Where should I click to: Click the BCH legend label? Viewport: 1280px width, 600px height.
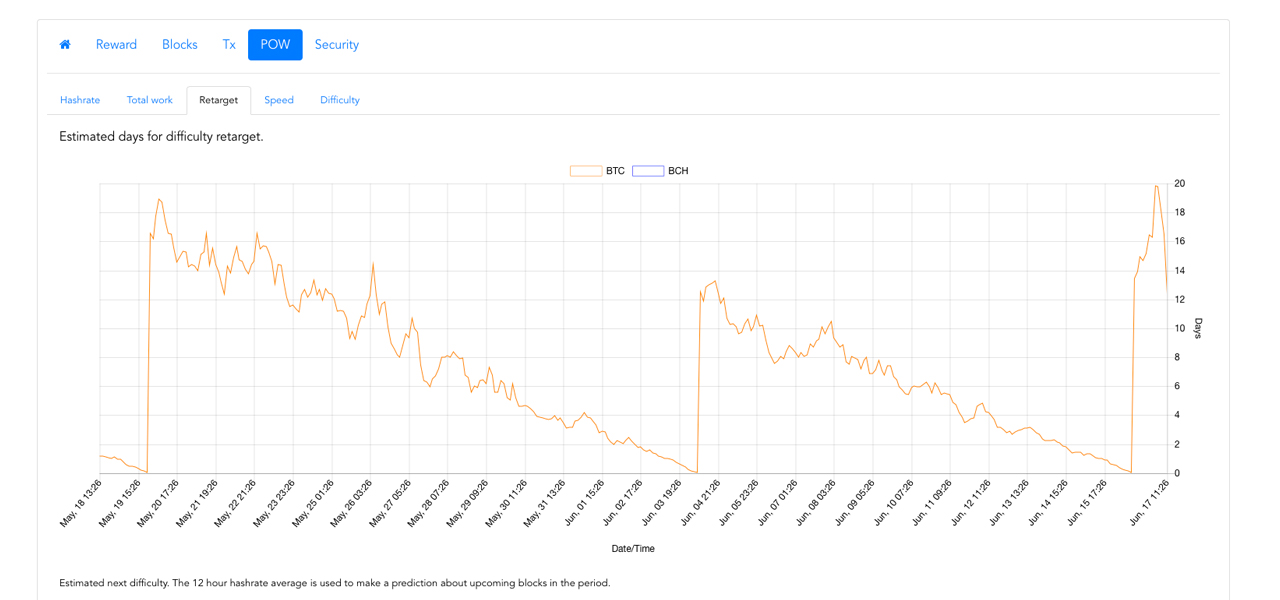click(678, 171)
